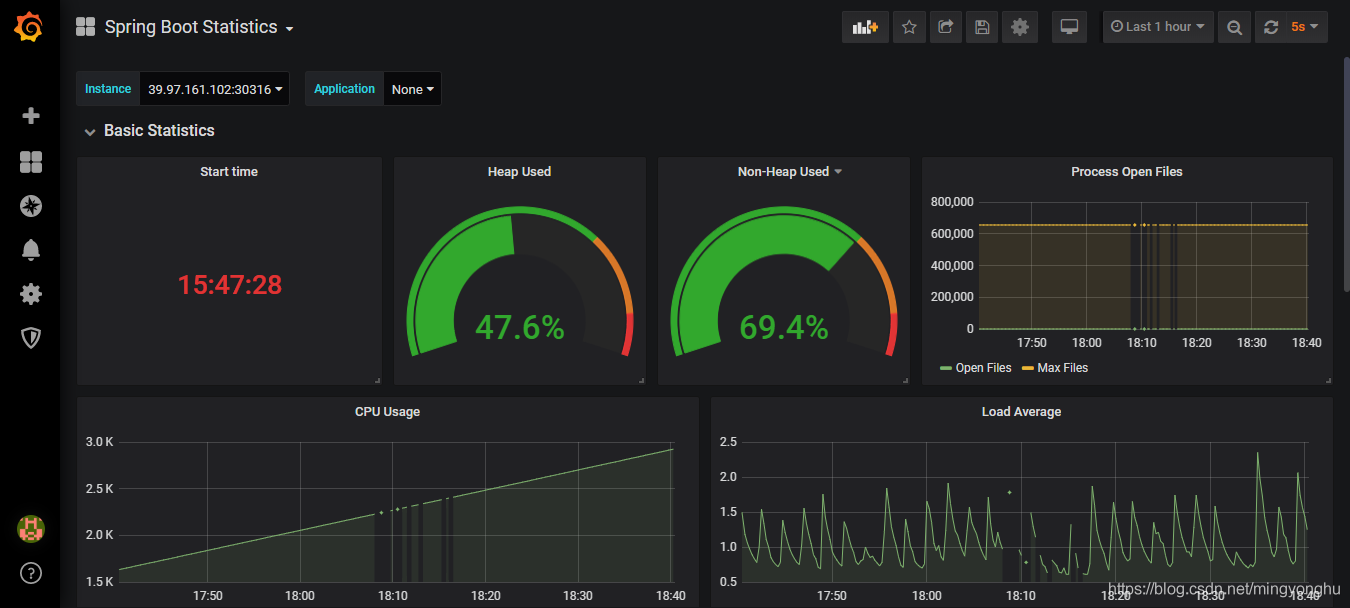Star the Spring Boot Statistics dashboard
1350x608 pixels.
point(909,27)
